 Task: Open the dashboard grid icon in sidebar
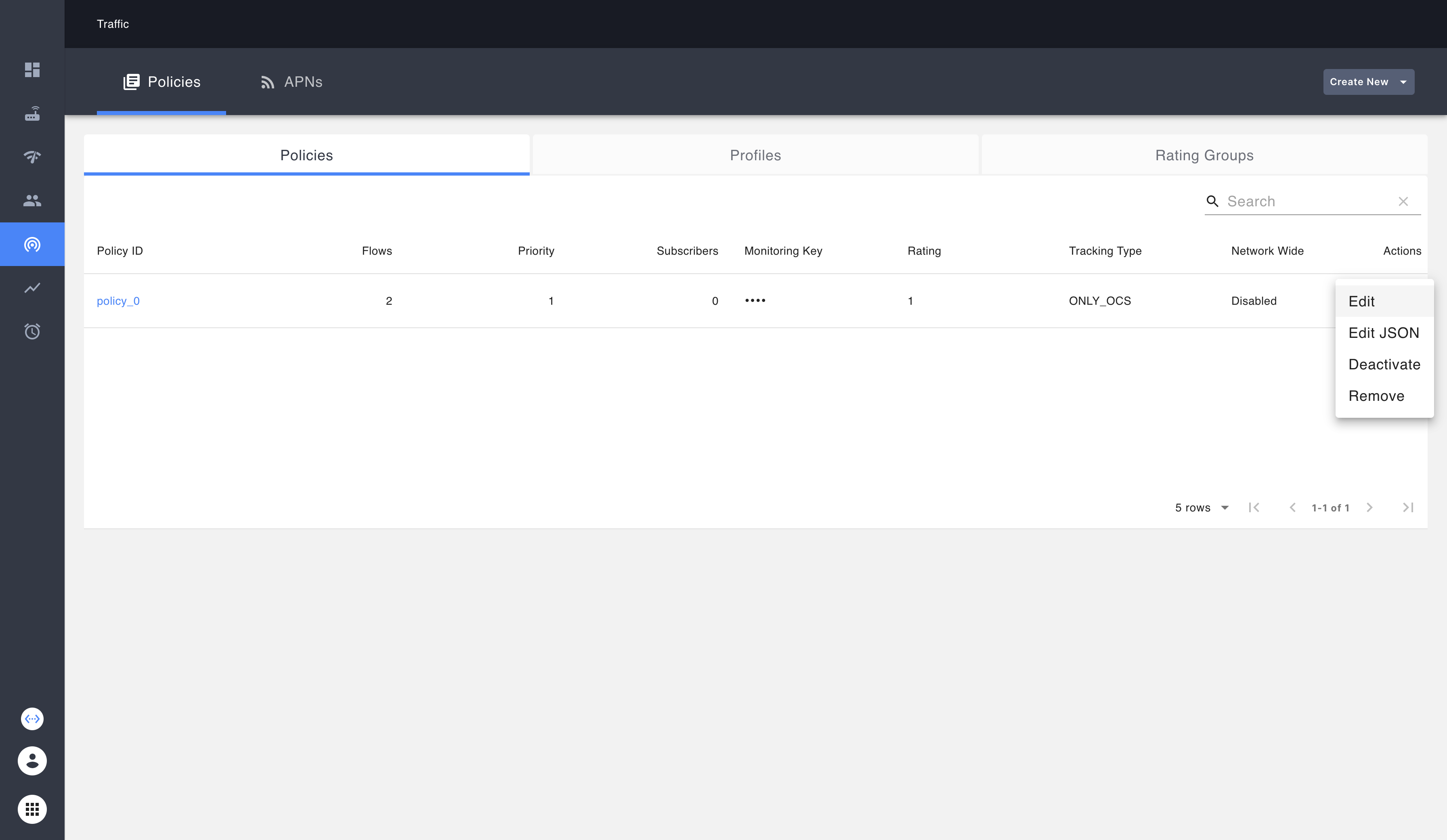click(x=32, y=69)
